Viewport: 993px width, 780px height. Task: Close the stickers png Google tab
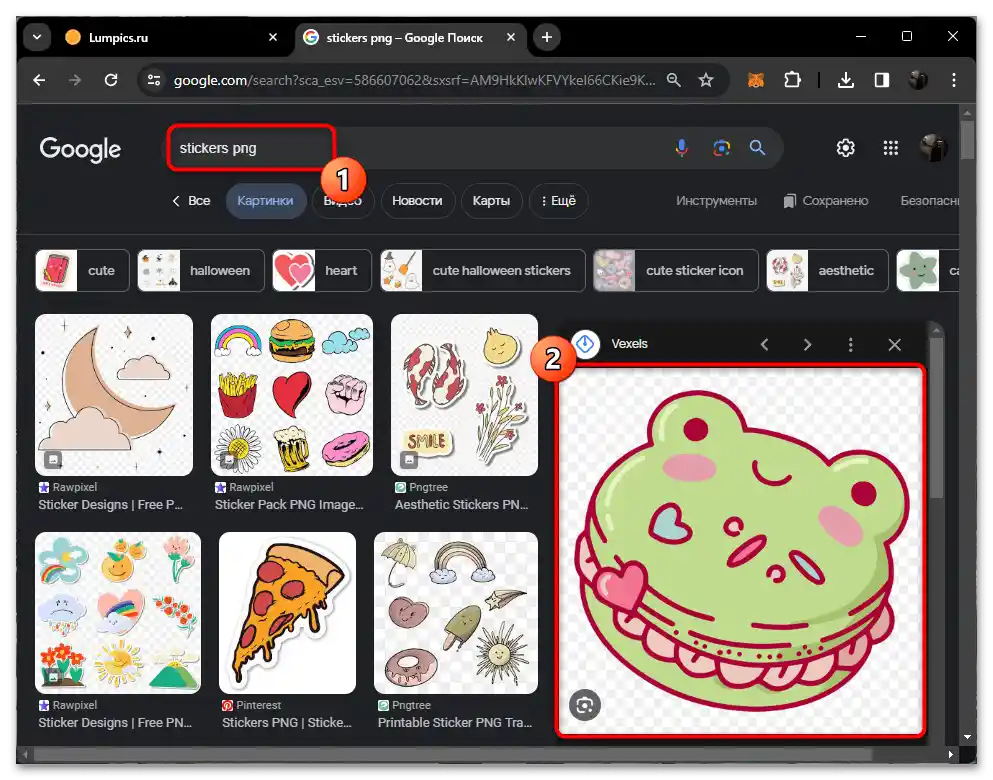510,37
